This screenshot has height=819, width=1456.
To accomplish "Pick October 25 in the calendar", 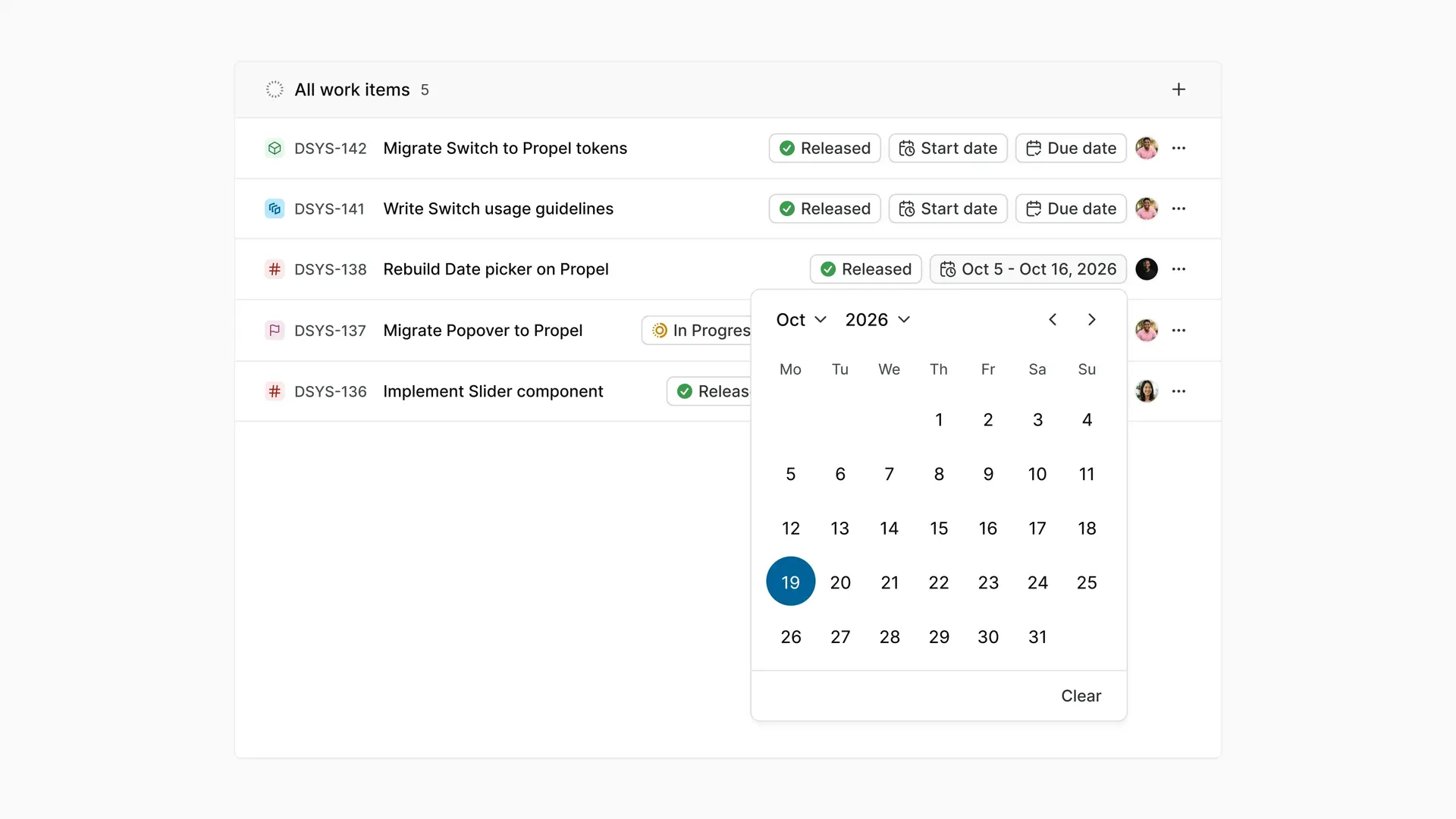I will click(1087, 582).
